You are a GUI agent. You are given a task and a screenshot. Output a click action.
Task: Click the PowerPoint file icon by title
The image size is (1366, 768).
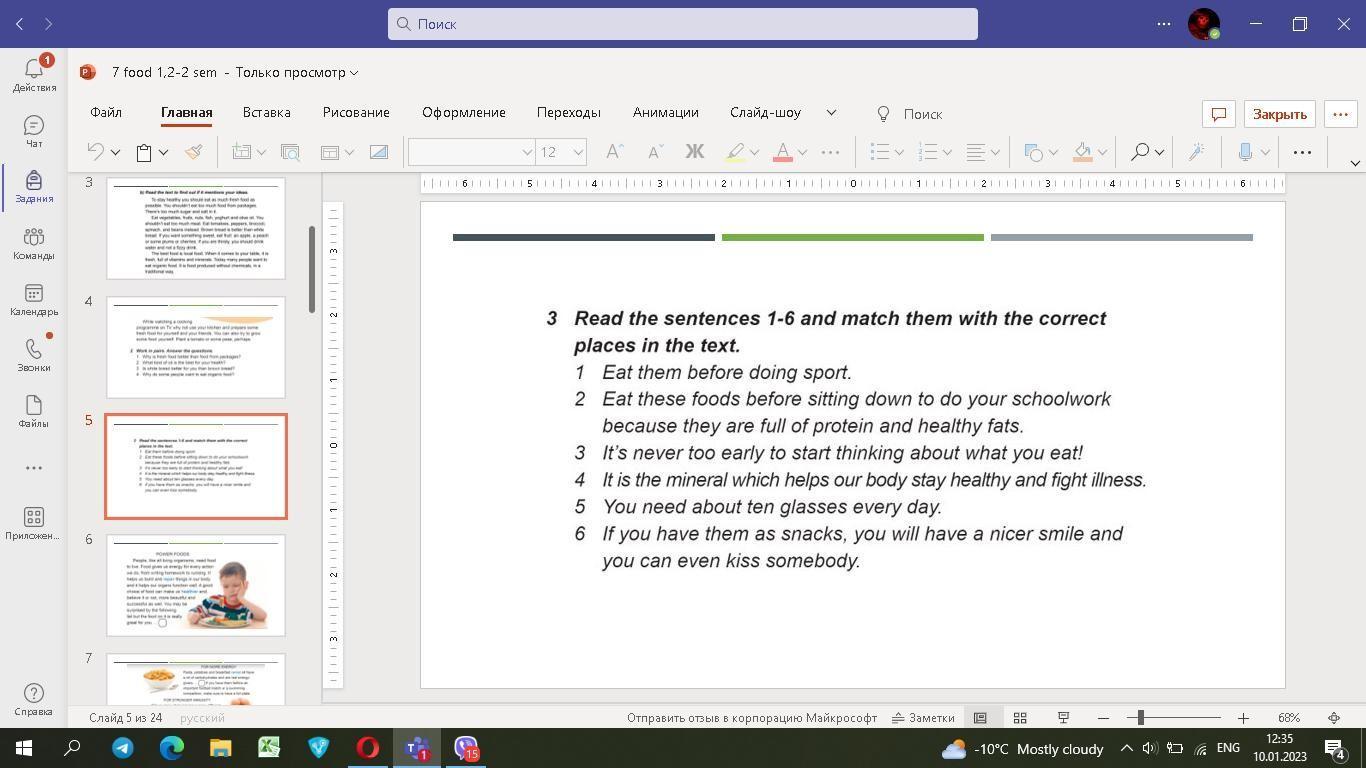88,72
